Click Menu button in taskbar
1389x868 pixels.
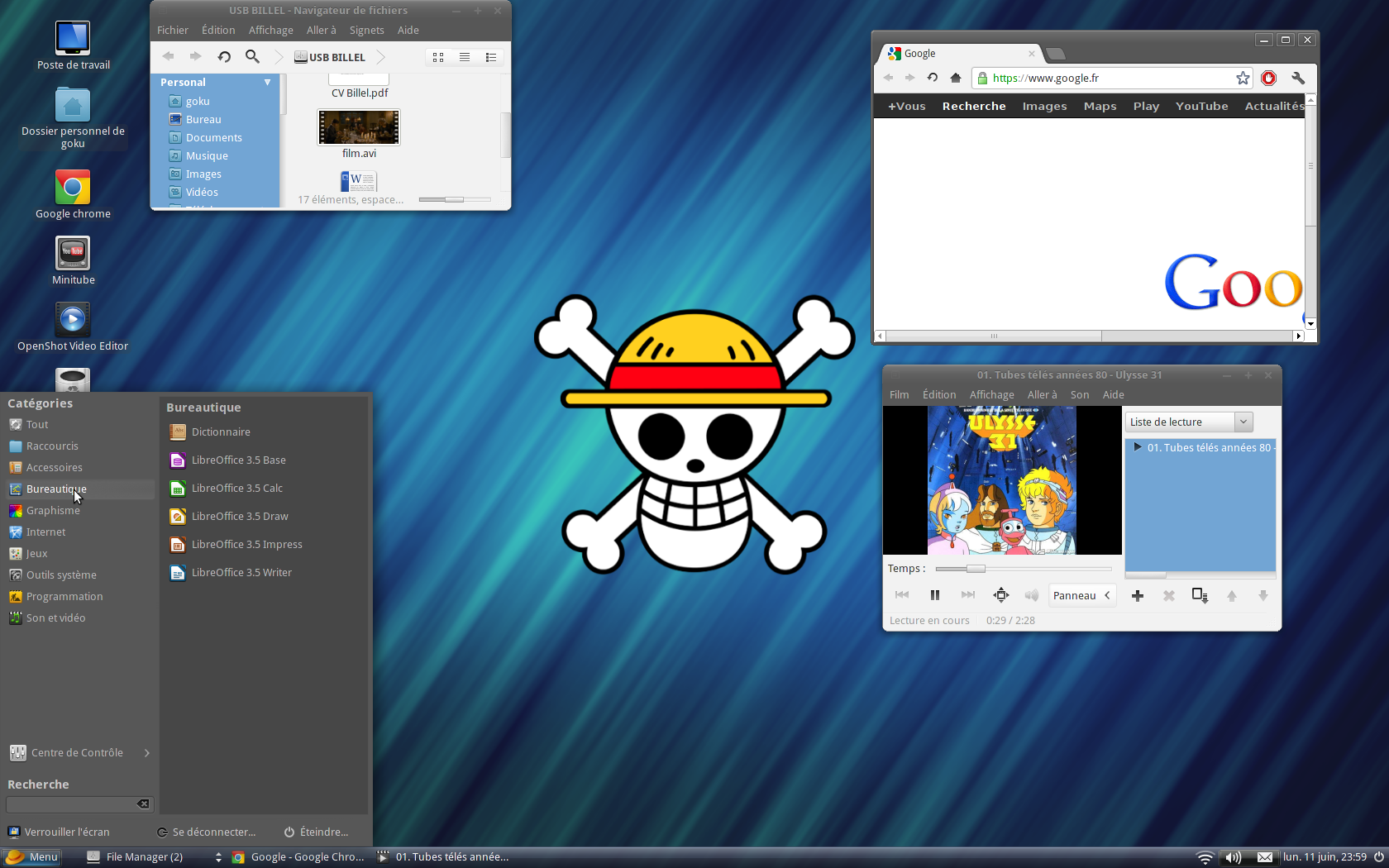click(x=31, y=857)
